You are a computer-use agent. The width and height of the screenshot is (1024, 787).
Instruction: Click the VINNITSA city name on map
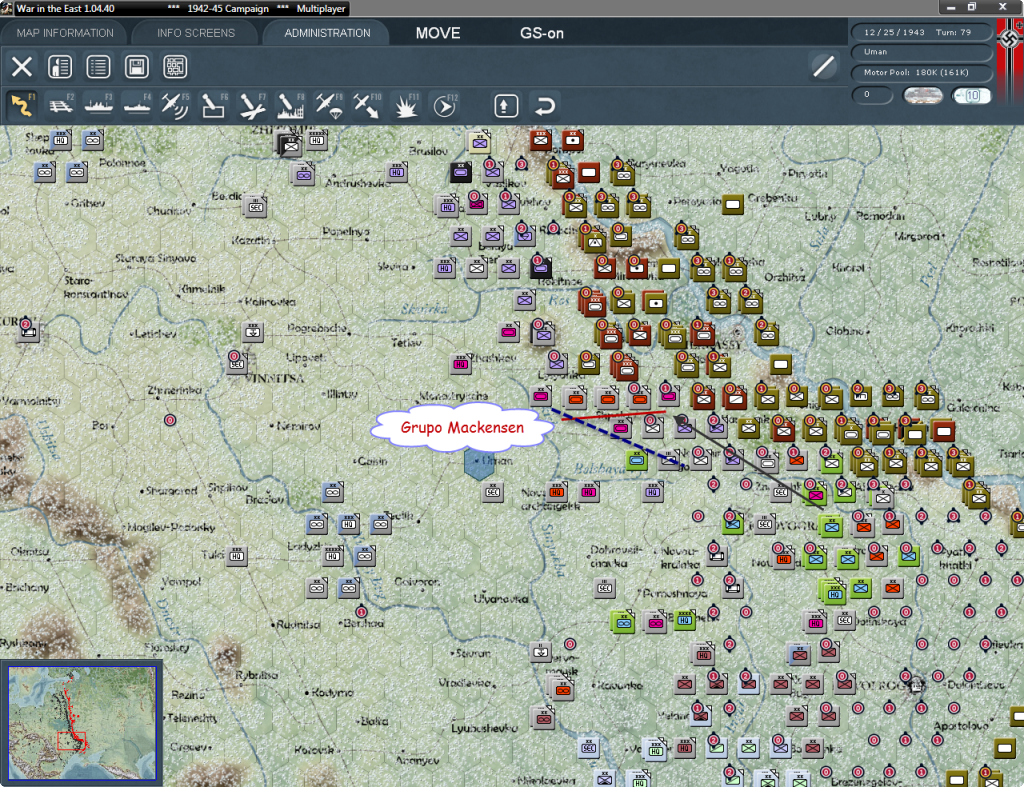(274, 378)
